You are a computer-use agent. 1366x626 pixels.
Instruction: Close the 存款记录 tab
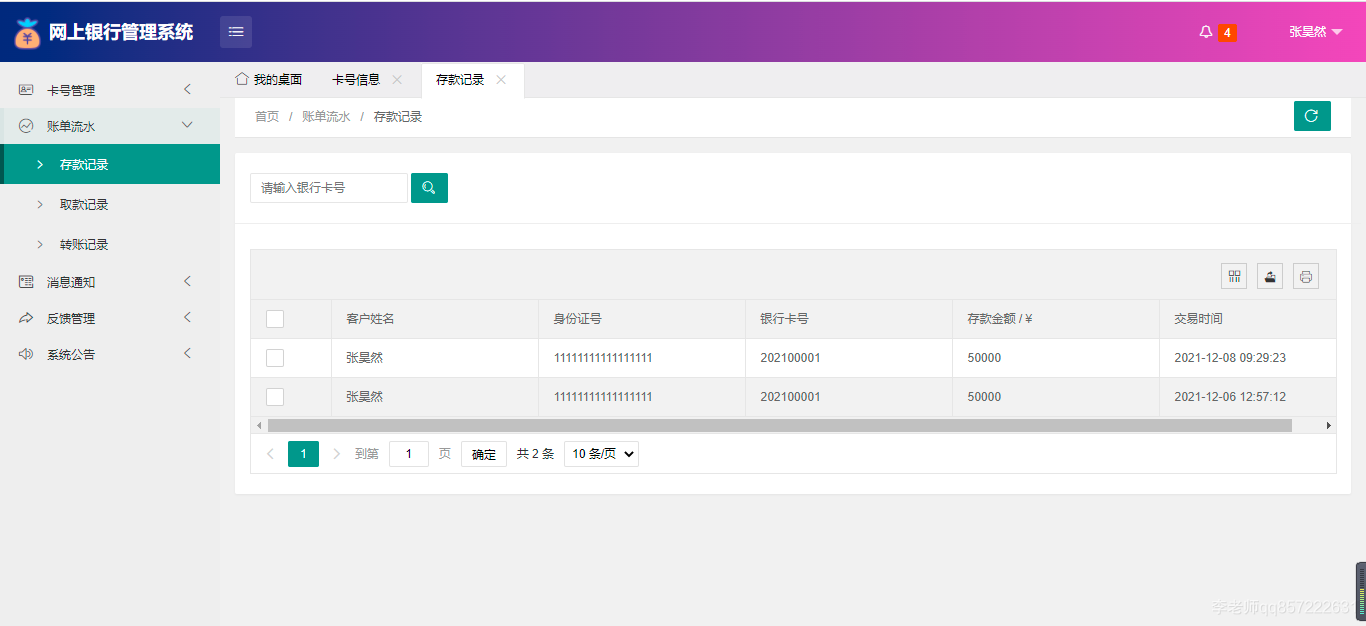[x=501, y=80]
